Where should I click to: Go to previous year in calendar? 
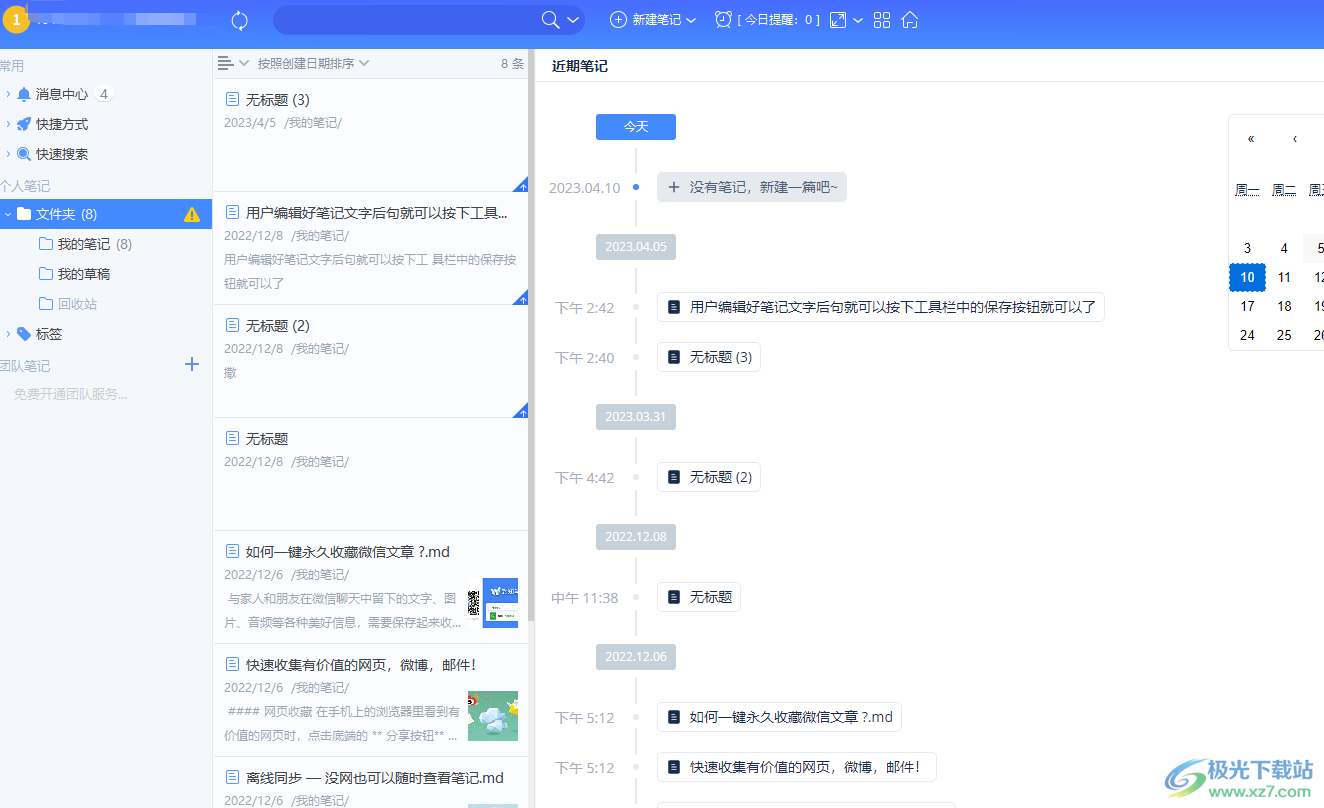[1251, 139]
